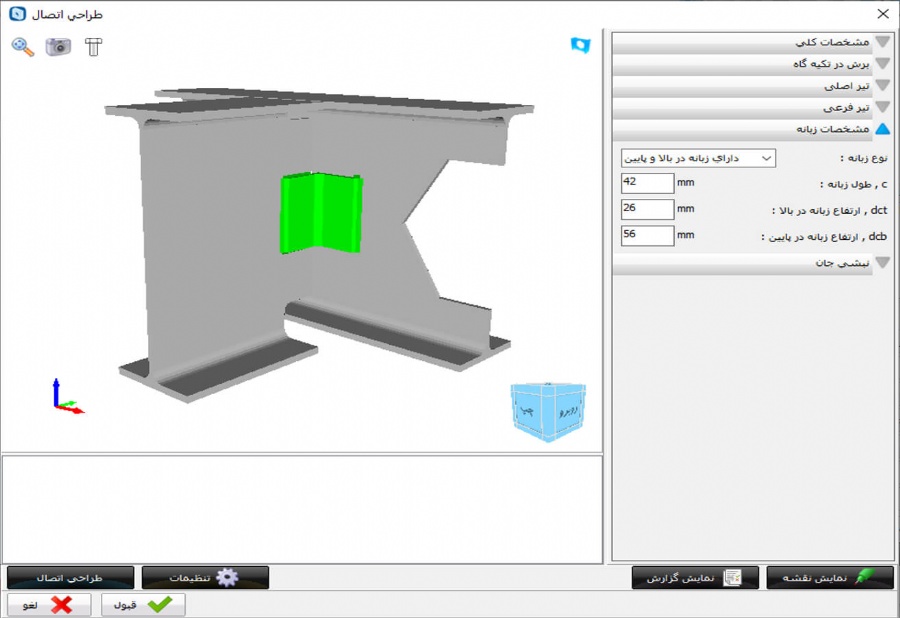Screen dimensions: 900x618
Task: Expand the تیر فرعی section
Action: click(x=751, y=107)
